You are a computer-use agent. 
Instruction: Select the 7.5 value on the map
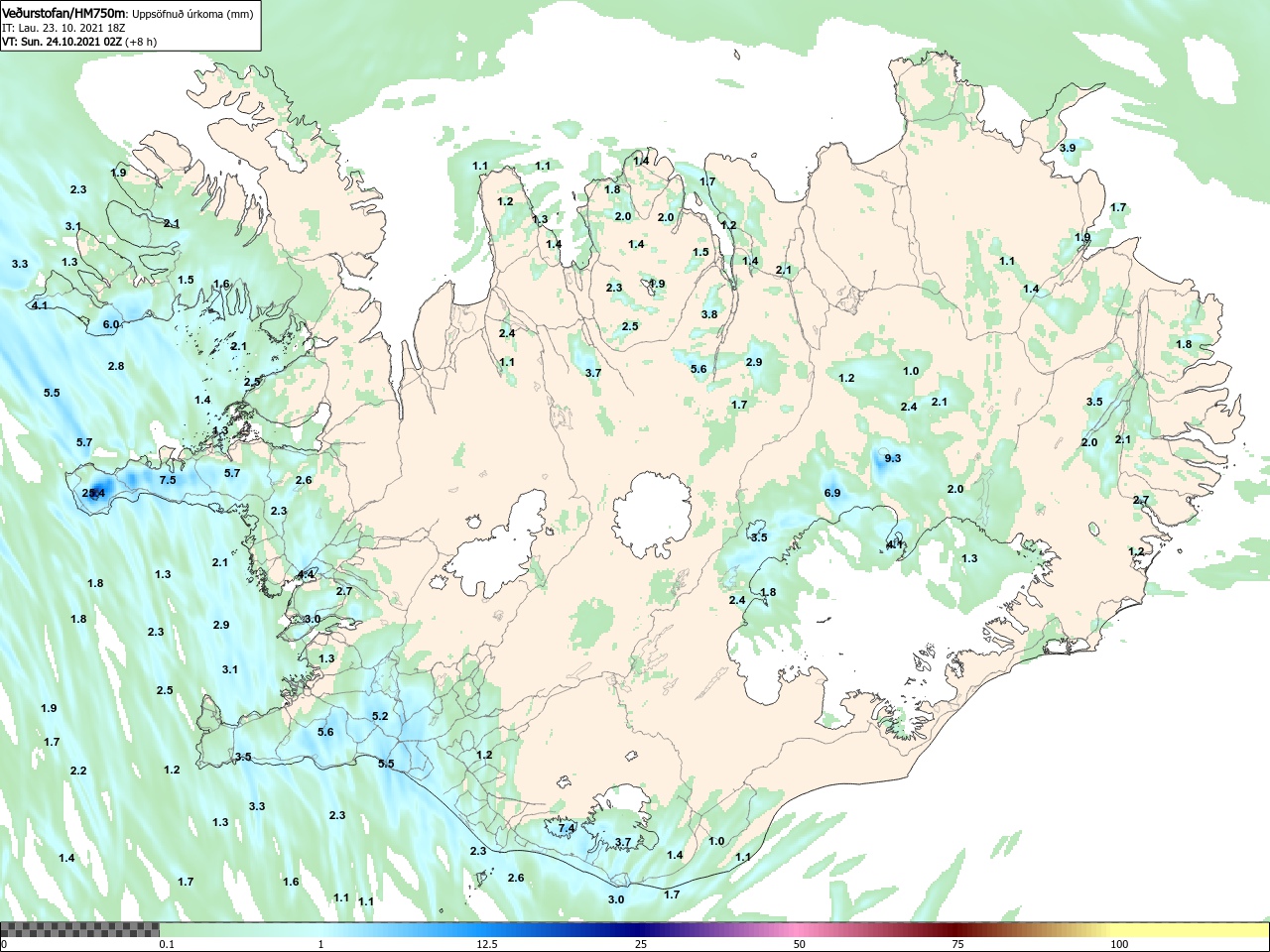(168, 480)
